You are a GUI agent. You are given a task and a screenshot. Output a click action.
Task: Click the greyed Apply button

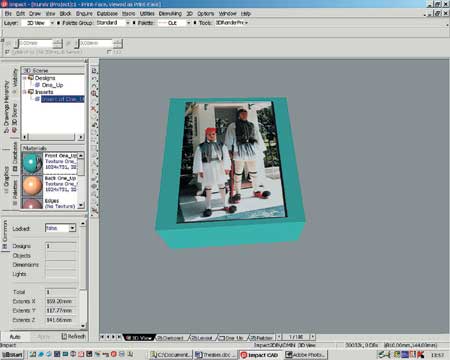44,337
